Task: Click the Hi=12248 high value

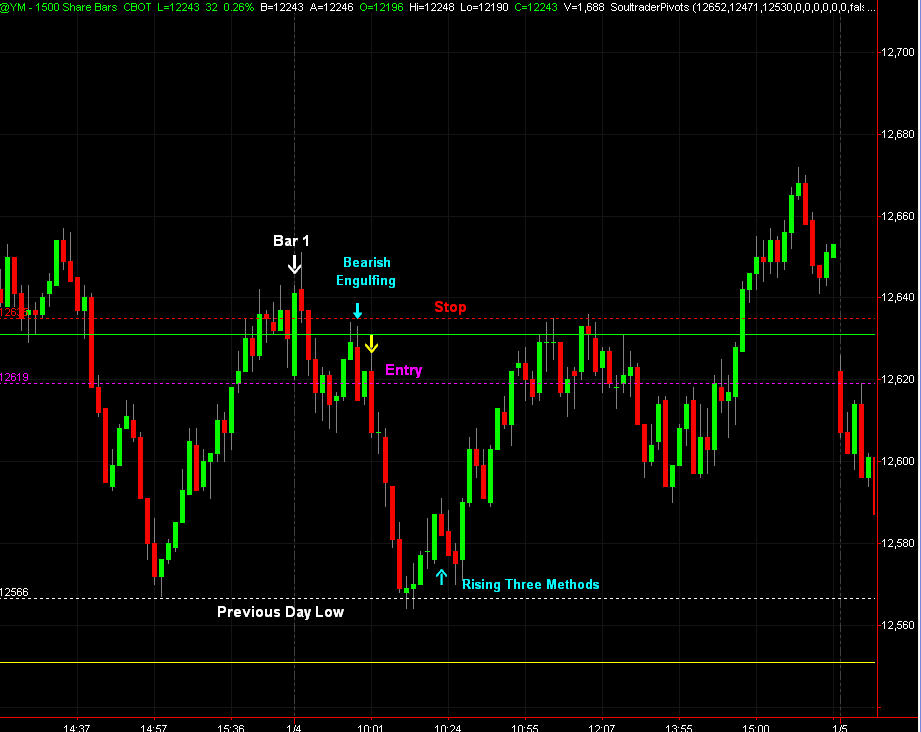Action: tap(432, 8)
